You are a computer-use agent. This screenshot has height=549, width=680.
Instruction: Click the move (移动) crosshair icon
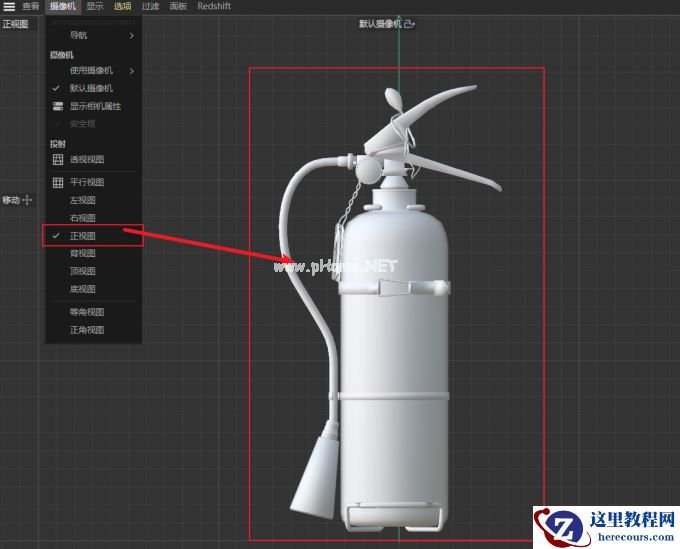tap(27, 200)
